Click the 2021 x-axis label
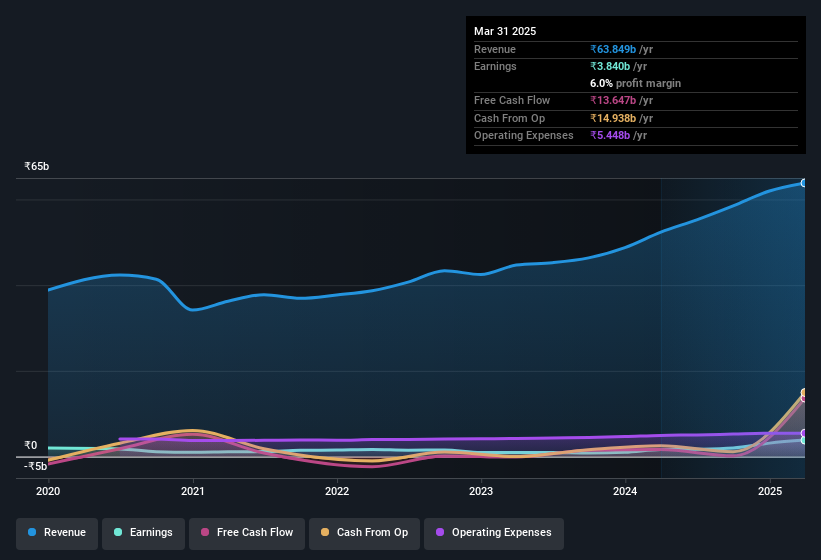The width and height of the screenshot is (821, 560). 192,491
